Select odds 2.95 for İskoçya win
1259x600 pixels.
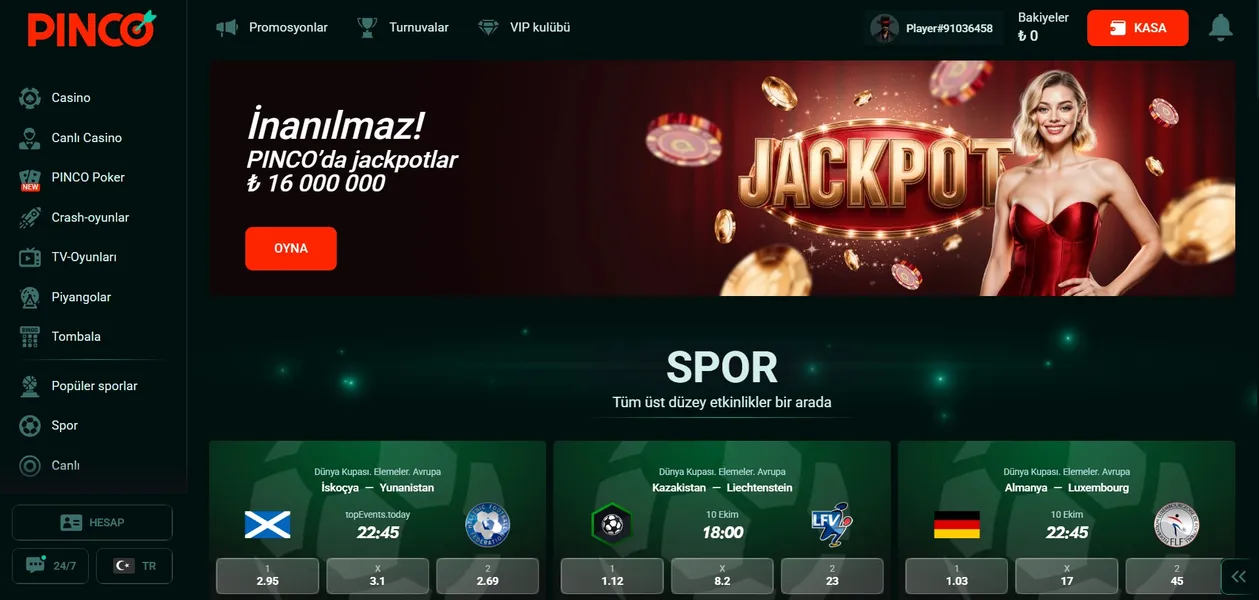pos(268,576)
